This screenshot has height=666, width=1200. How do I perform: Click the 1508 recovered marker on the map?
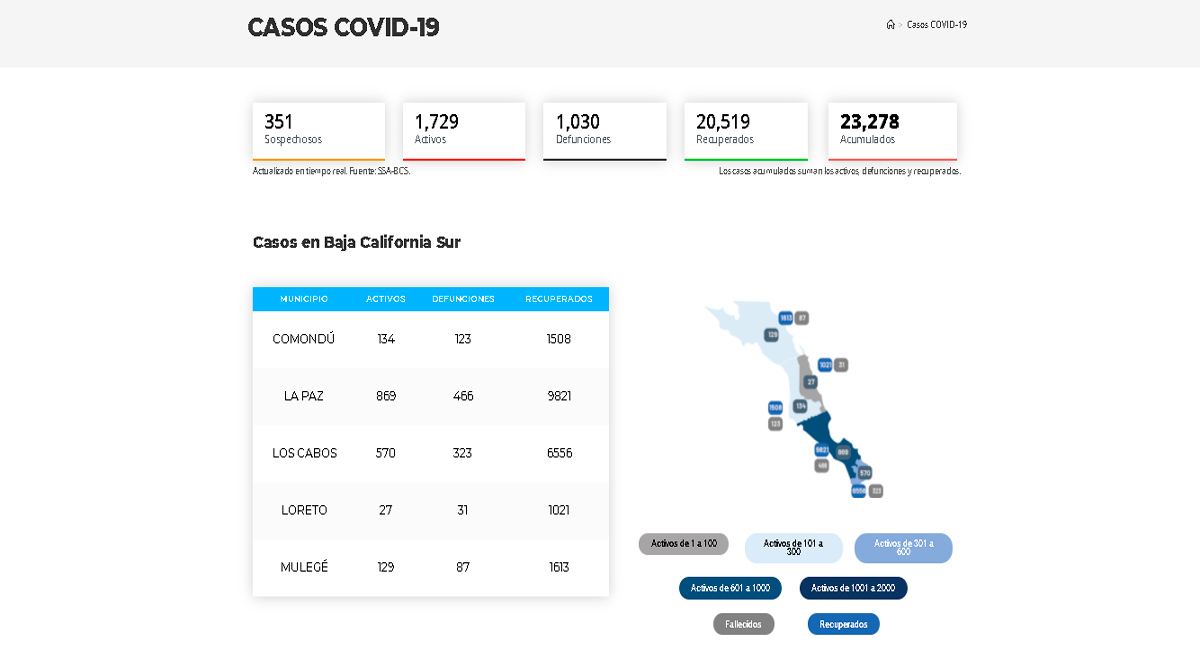(x=775, y=407)
